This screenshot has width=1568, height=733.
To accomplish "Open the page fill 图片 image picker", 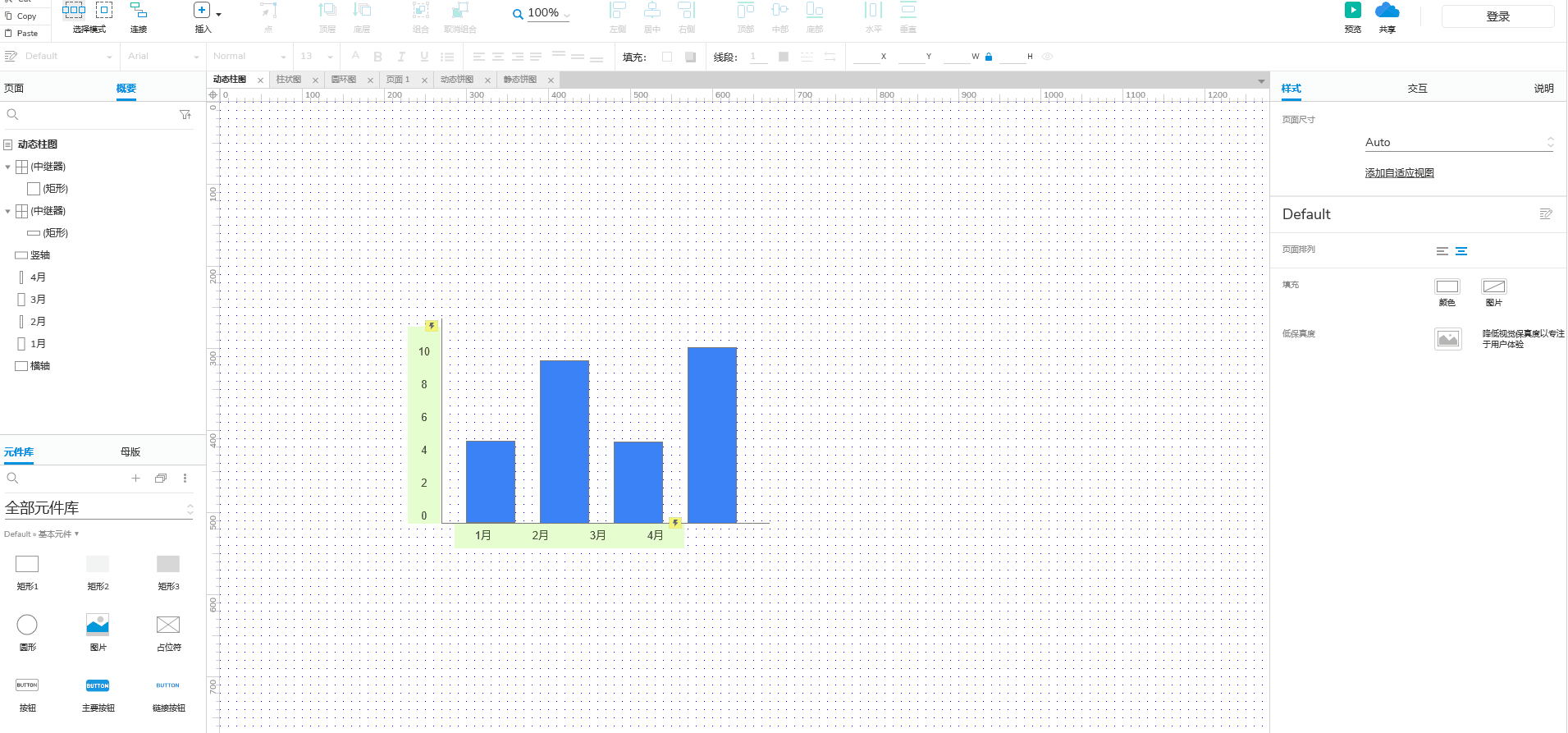I will coord(1494,286).
